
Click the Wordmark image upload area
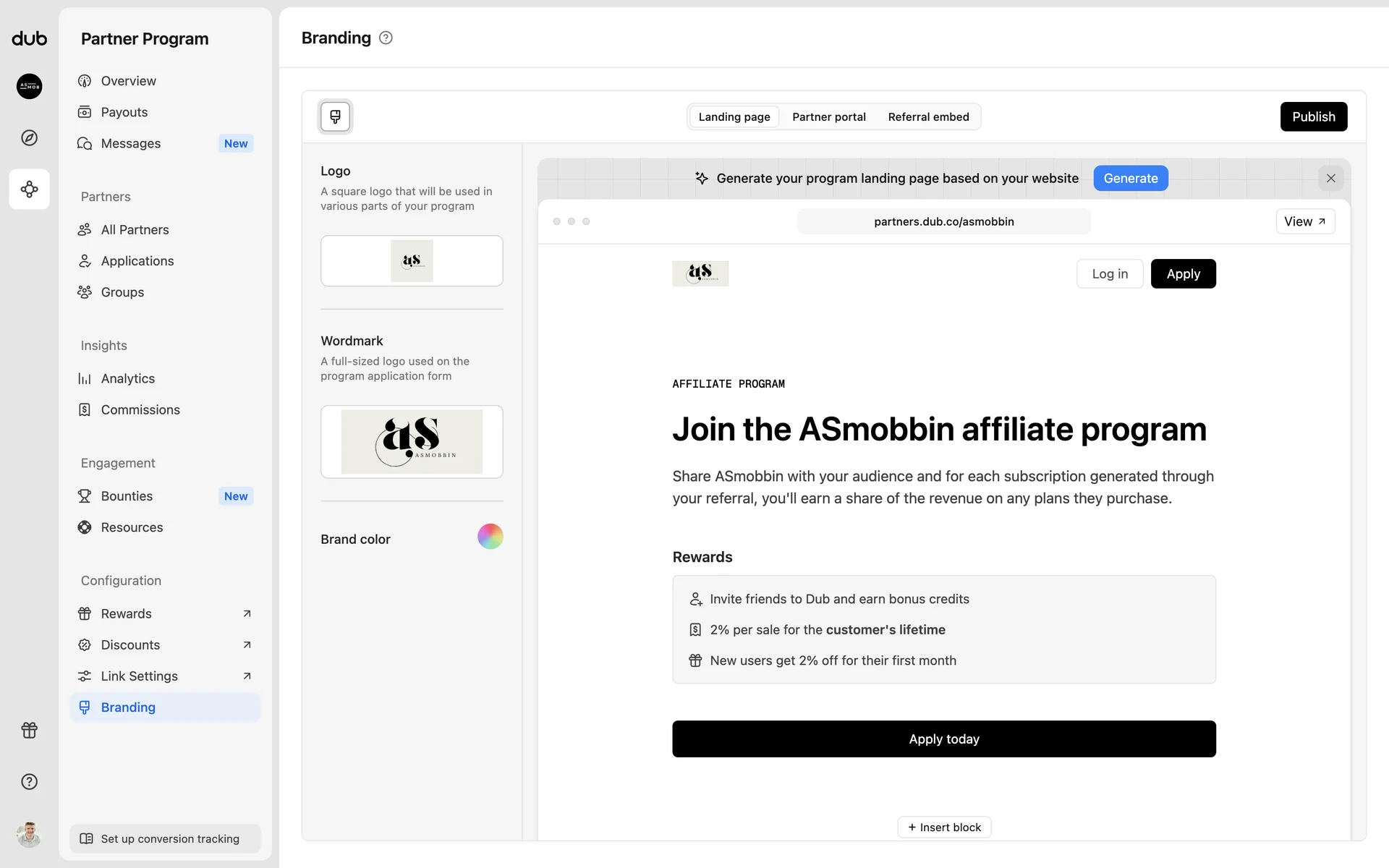click(412, 441)
